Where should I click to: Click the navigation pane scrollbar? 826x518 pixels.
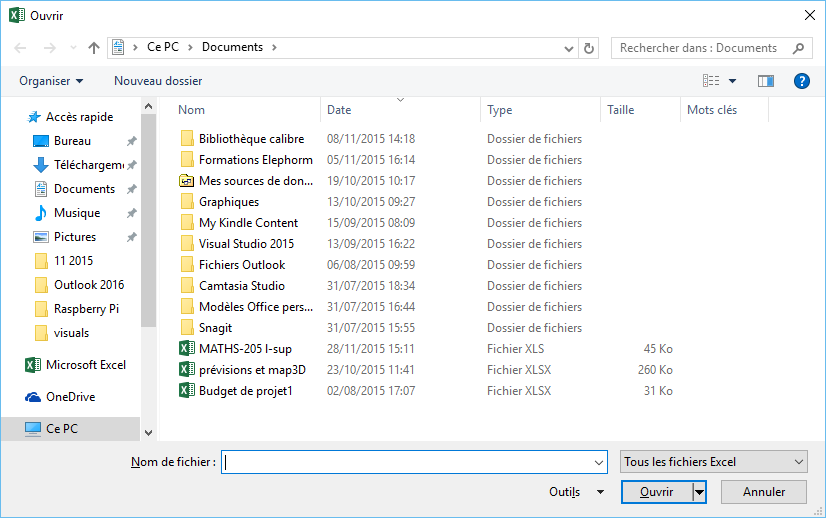pos(148,220)
